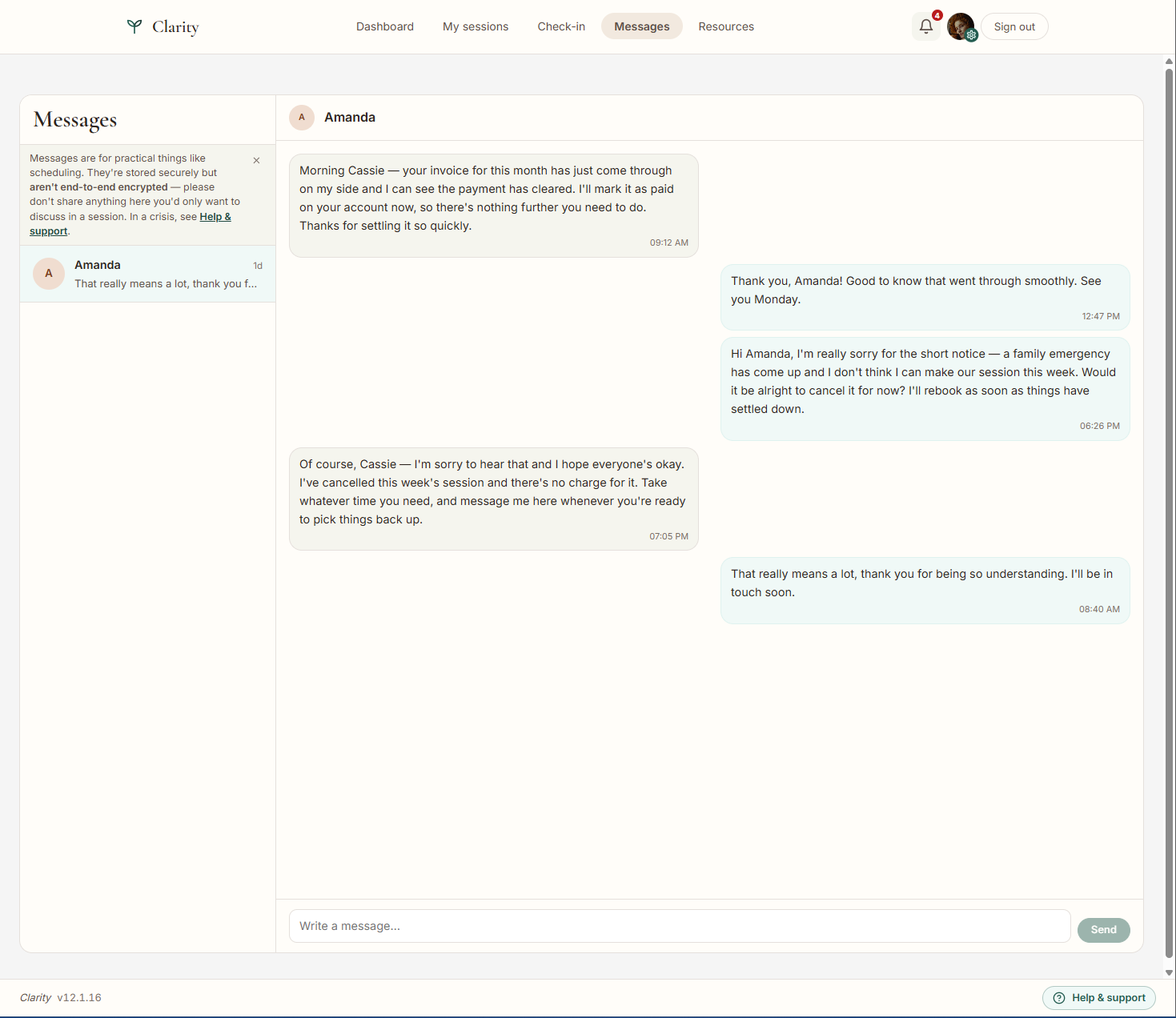Go to the Dashboard tab
The height and width of the screenshot is (1018, 1176).
(385, 26)
